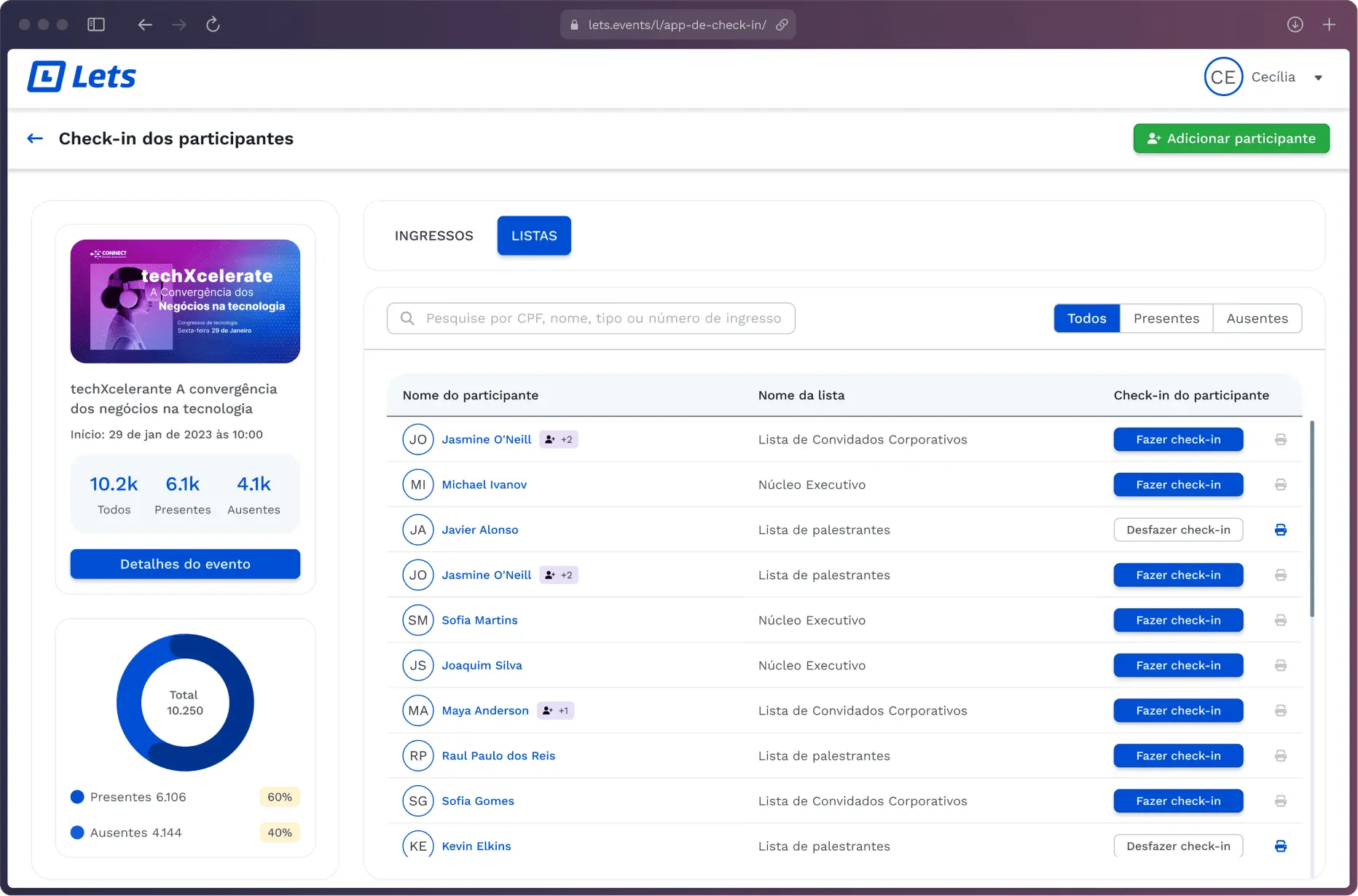The height and width of the screenshot is (896, 1358).
Task: Click the browser address bar URL
Action: point(677,25)
